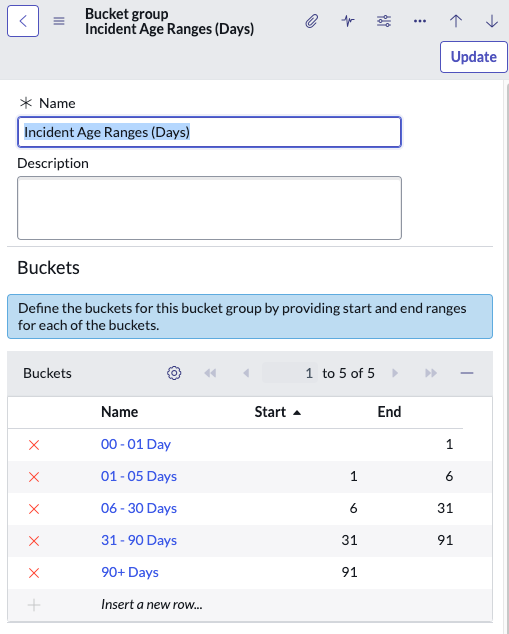
Task: Go to previous record with up arrow
Action: click(456, 21)
